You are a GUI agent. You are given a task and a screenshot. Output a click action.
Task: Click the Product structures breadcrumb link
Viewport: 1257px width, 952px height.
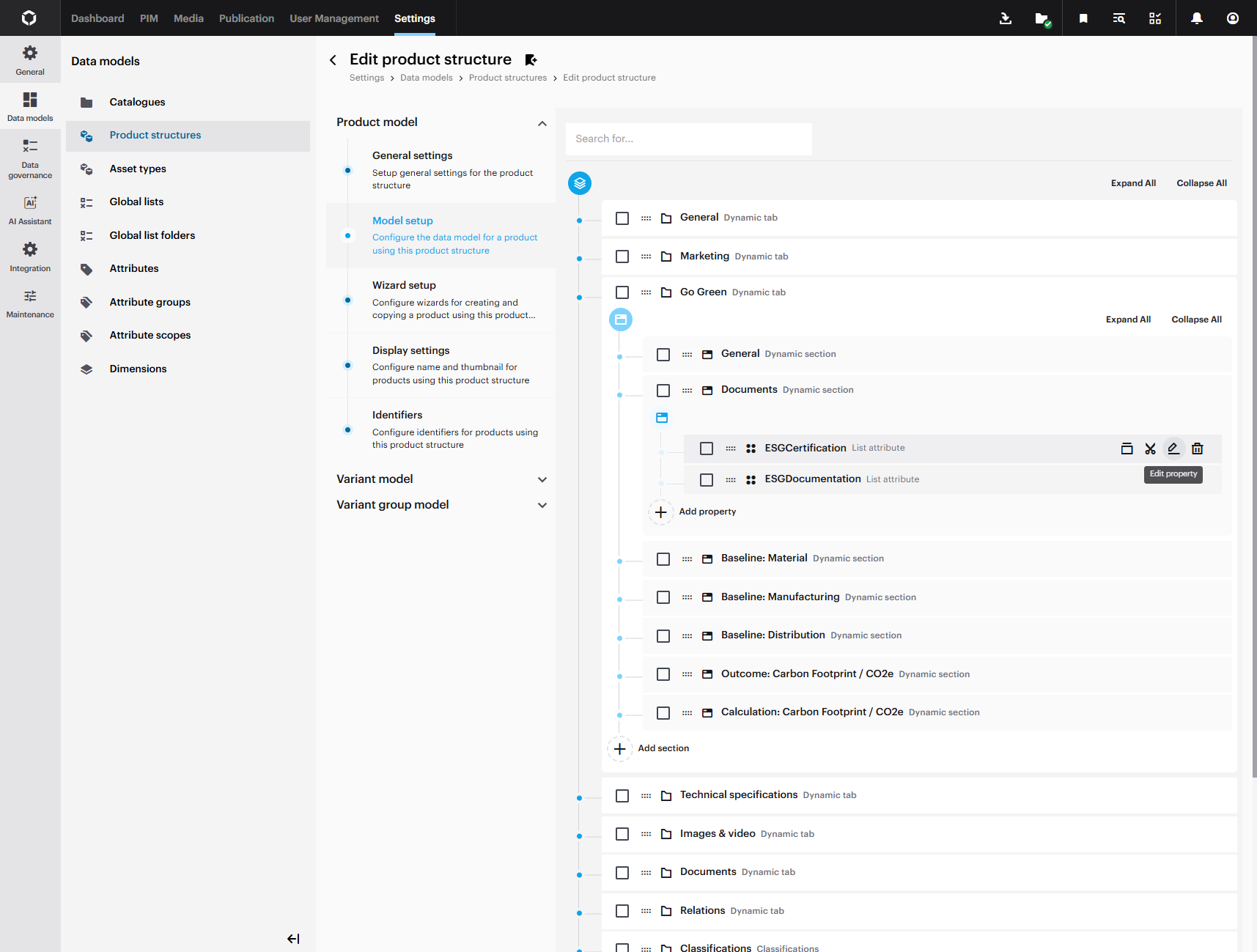pos(507,78)
